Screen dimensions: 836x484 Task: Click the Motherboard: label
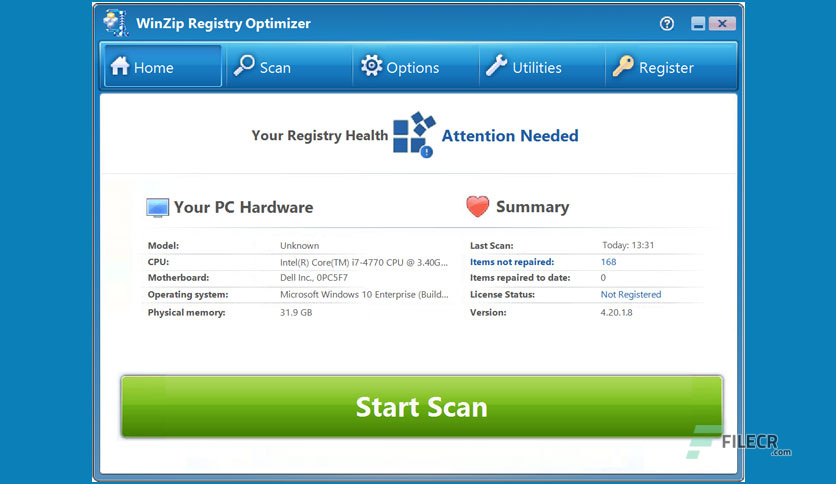(178, 278)
